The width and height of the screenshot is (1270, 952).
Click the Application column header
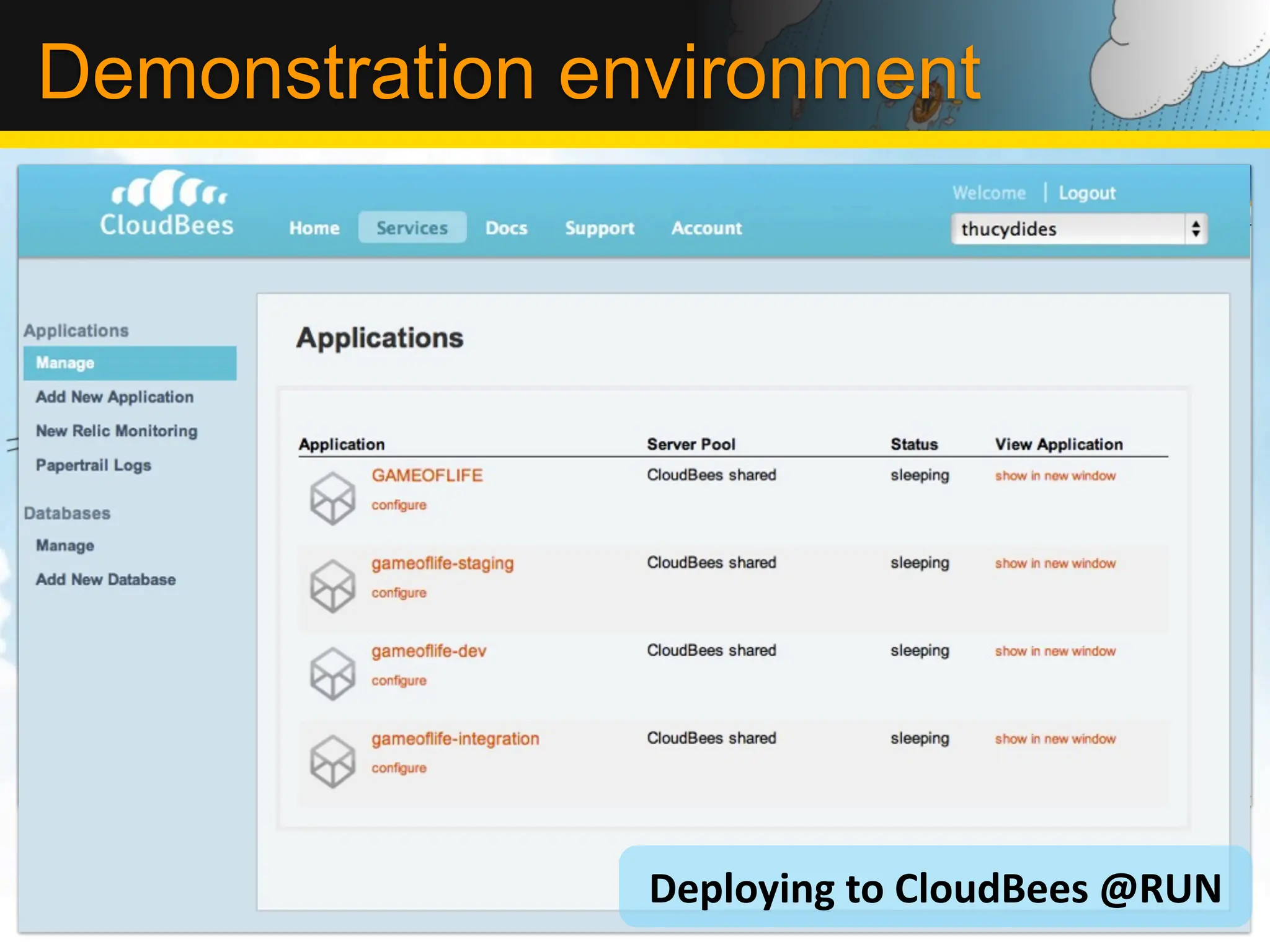click(342, 444)
